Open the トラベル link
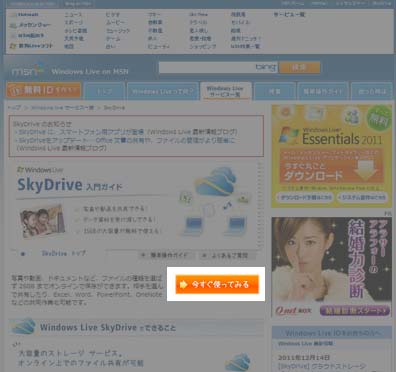This screenshot has height=372, width=396. click(x=198, y=23)
